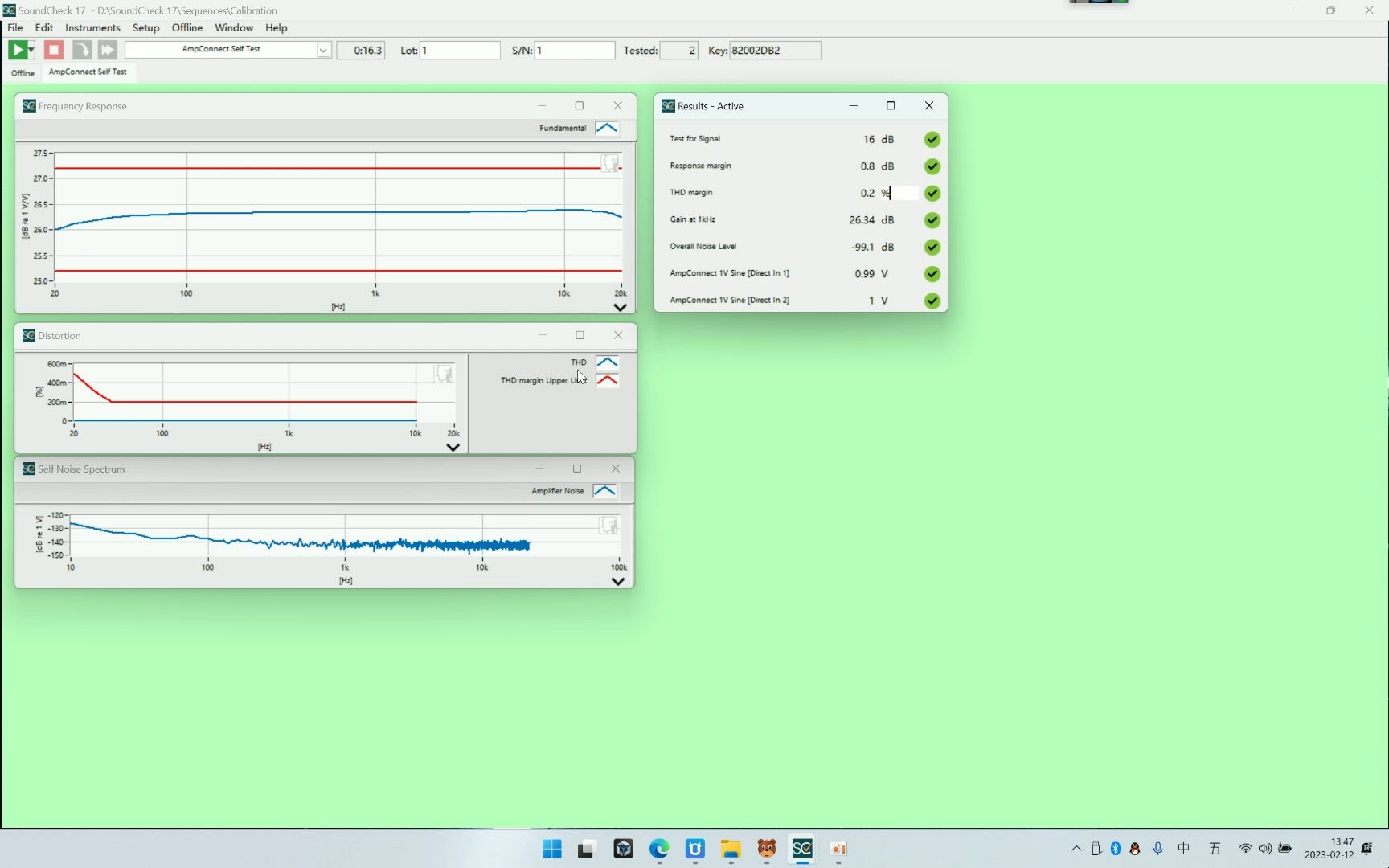This screenshot has height=868, width=1389.
Task: Open the Help menu
Action: coord(276,27)
